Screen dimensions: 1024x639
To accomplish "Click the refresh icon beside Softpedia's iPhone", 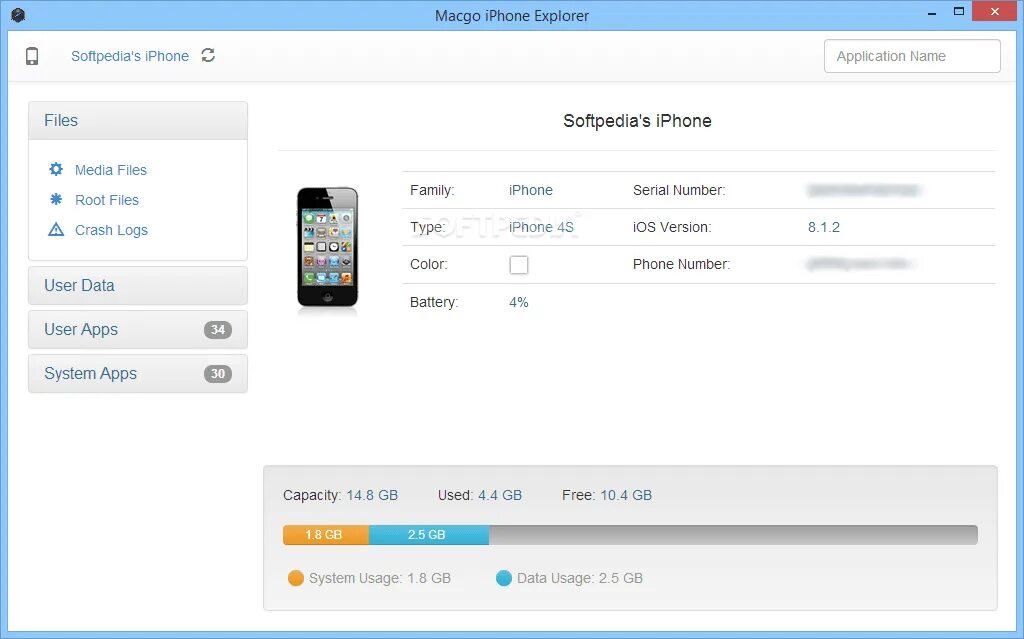I will [208, 56].
